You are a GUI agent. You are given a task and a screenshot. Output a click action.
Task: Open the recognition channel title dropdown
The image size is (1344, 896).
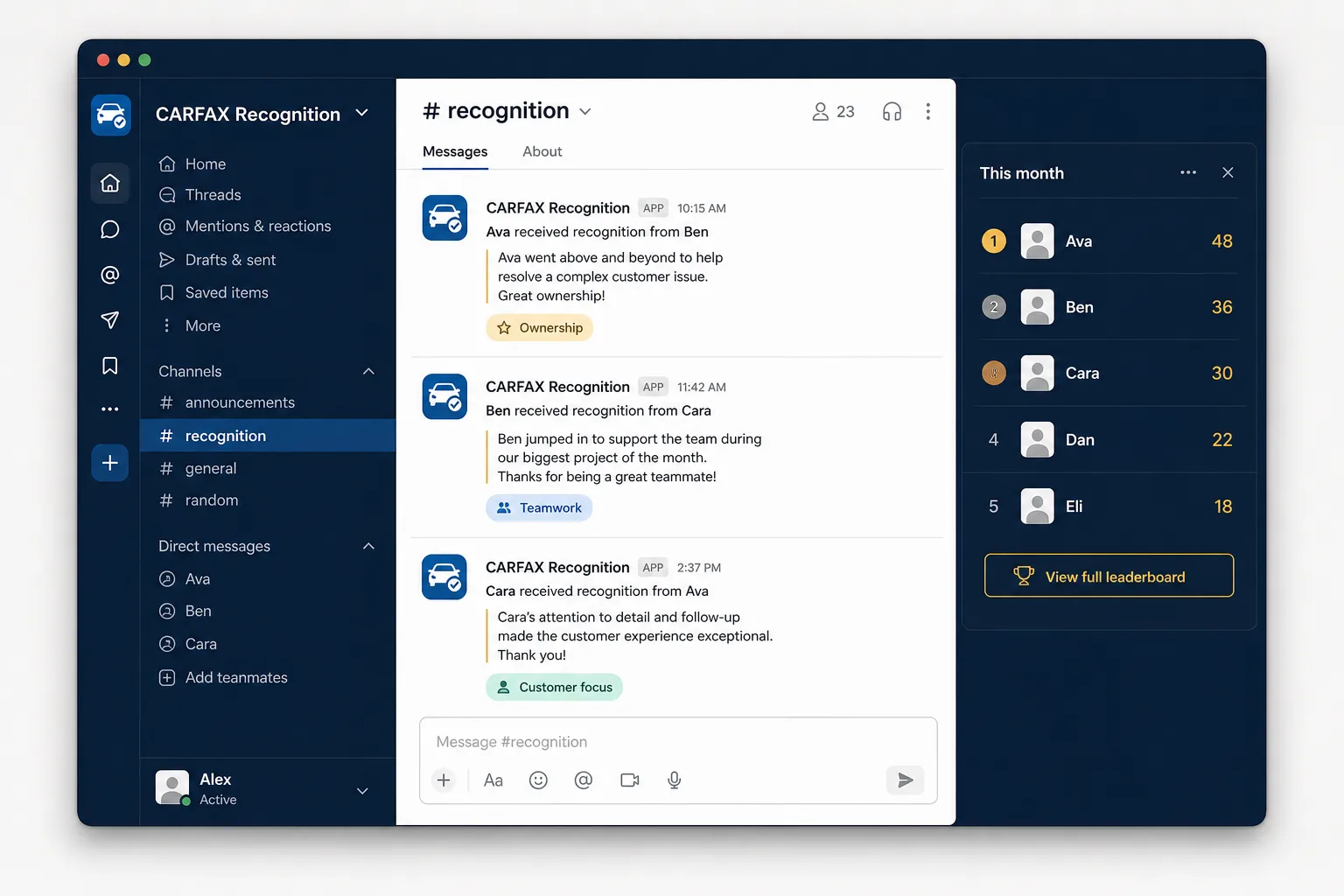585,112
